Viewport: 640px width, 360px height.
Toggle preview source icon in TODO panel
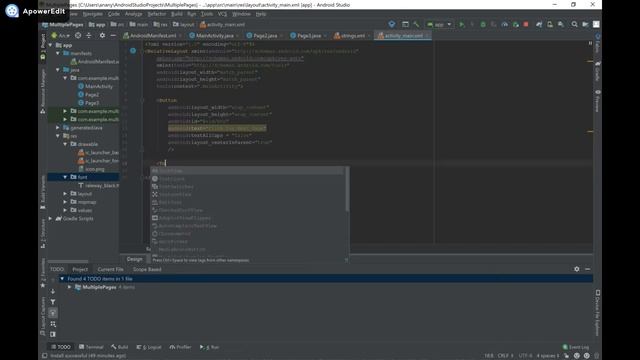(x=53, y=334)
